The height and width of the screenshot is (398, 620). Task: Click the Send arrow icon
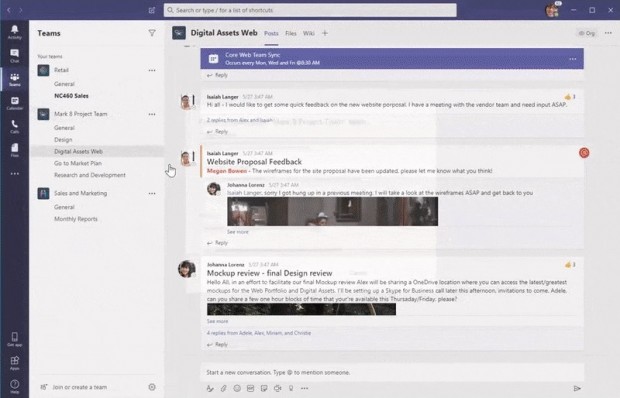[x=577, y=389]
